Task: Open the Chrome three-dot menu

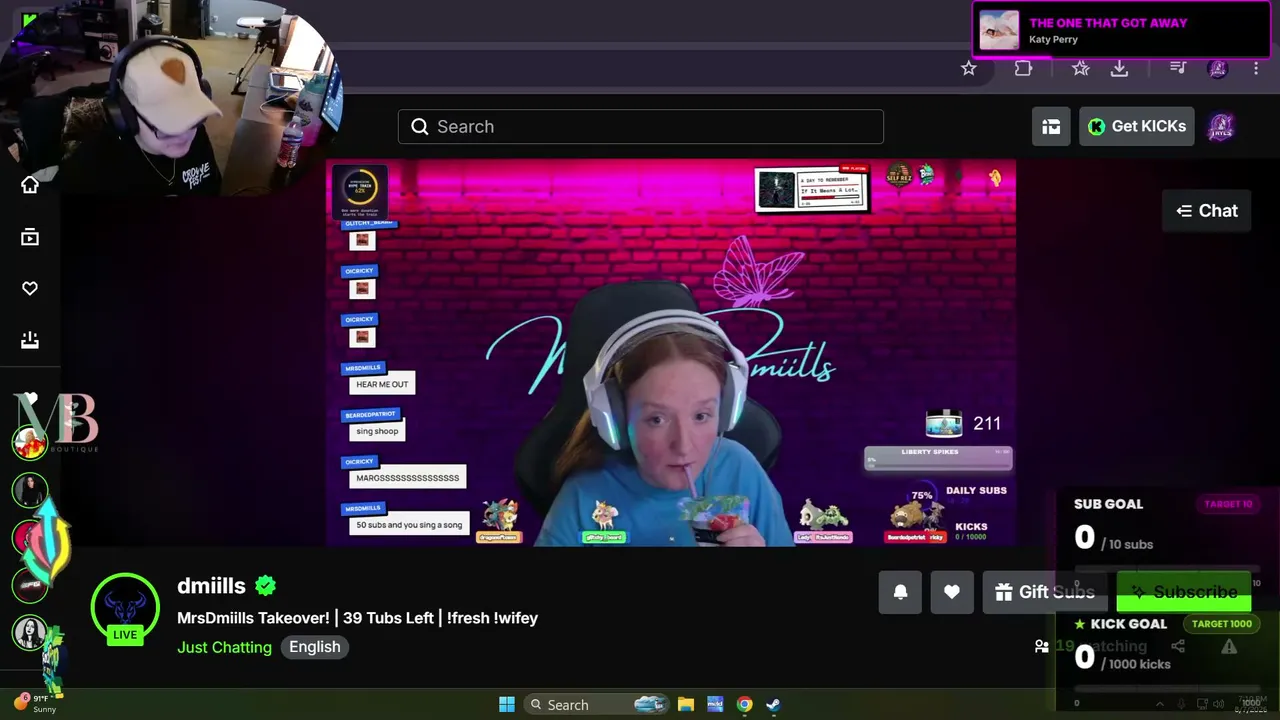Action: pos(1256,68)
